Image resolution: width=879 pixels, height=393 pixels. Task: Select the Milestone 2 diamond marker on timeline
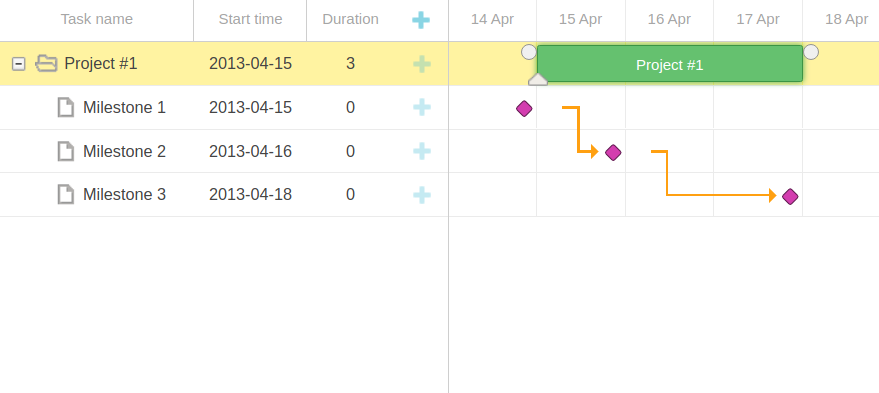613,152
